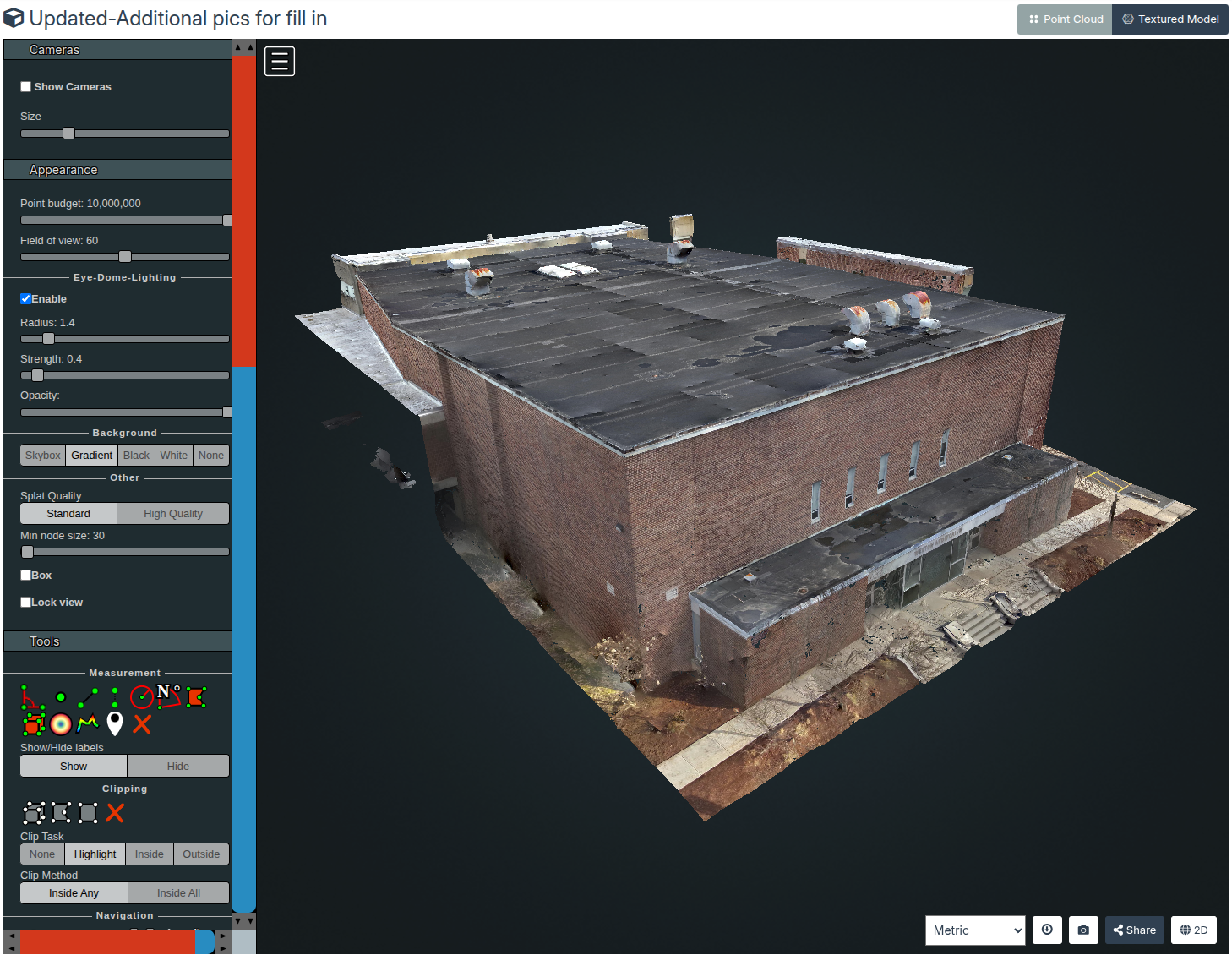Collapse the Cameras section header
This screenshot has width=1232, height=955.
117,50
